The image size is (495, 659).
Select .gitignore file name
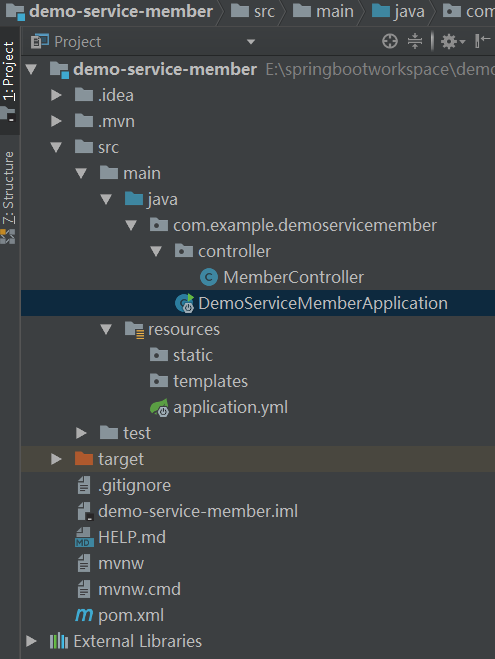[134, 486]
